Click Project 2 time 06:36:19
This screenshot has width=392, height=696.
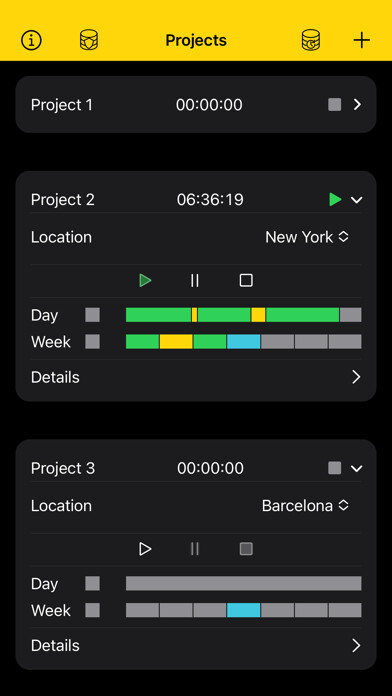point(210,200)
